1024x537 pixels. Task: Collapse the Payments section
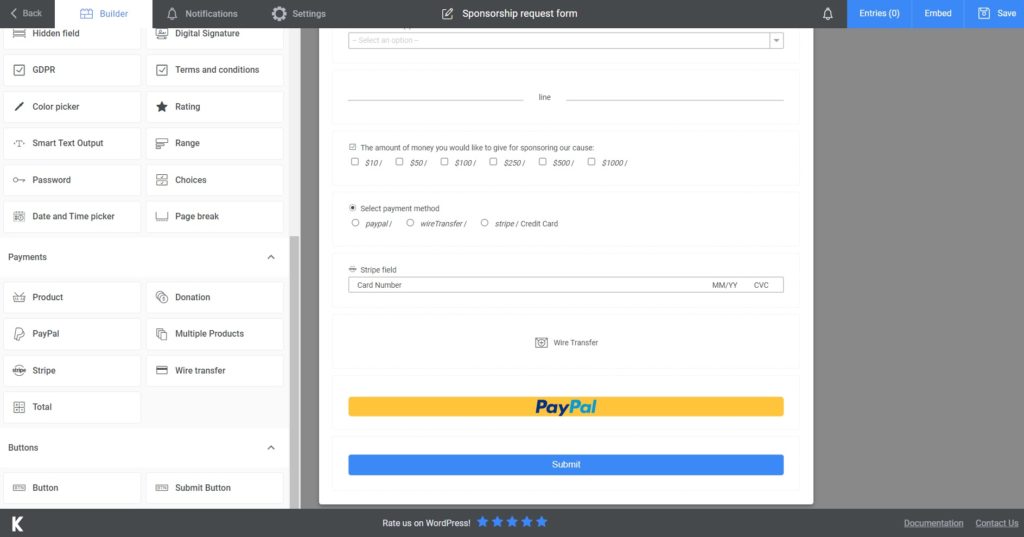point(271,257)
